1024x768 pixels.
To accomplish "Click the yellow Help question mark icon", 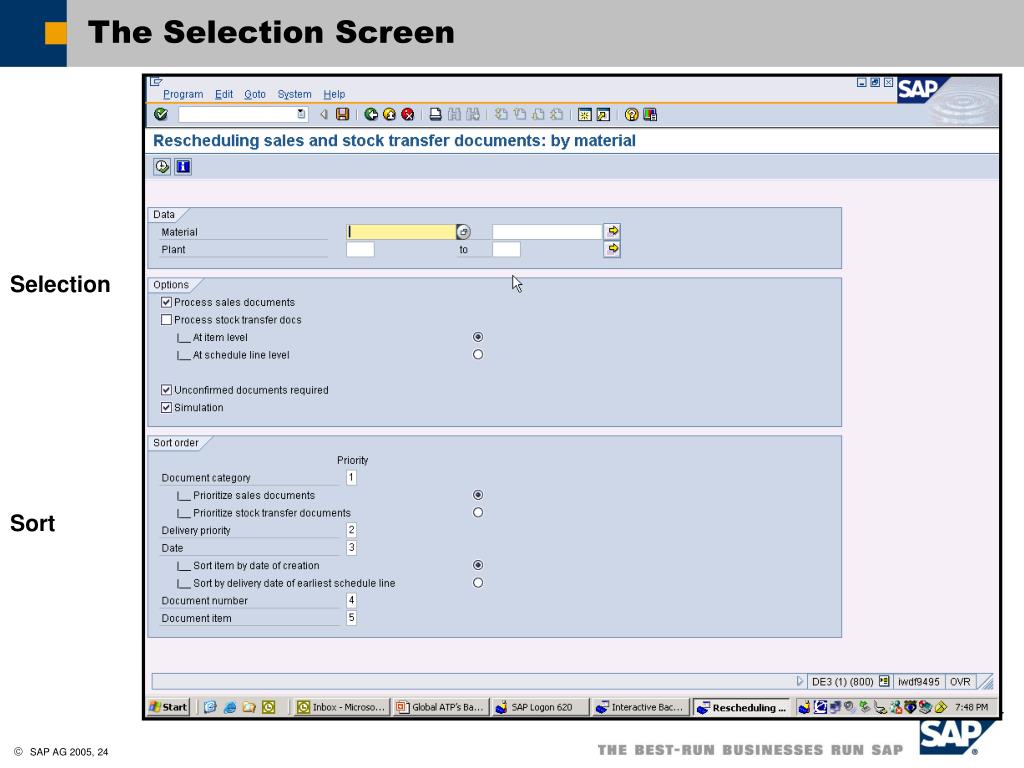I will click(x=632, y=115).
